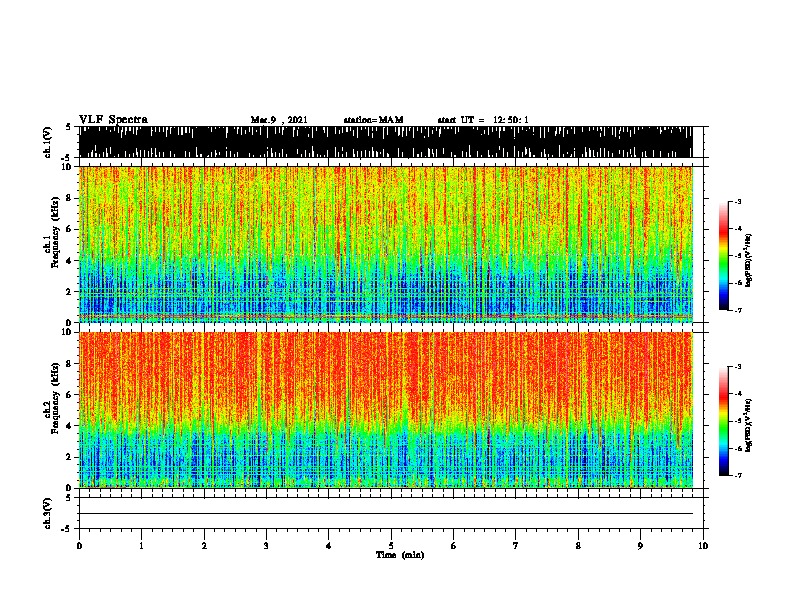Click the flat ch.3 voltage trace line
This screenshot has height=612, width=792.
click(385, 514)
